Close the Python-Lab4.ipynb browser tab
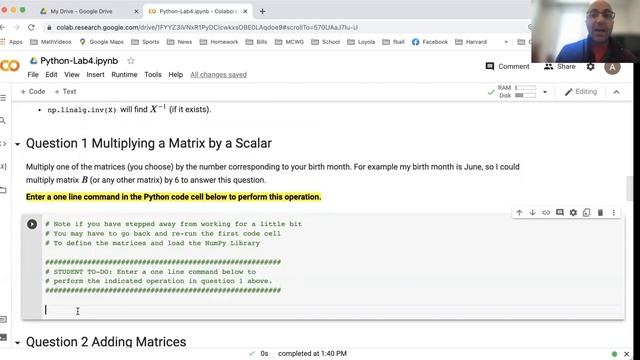 point(245,11)
